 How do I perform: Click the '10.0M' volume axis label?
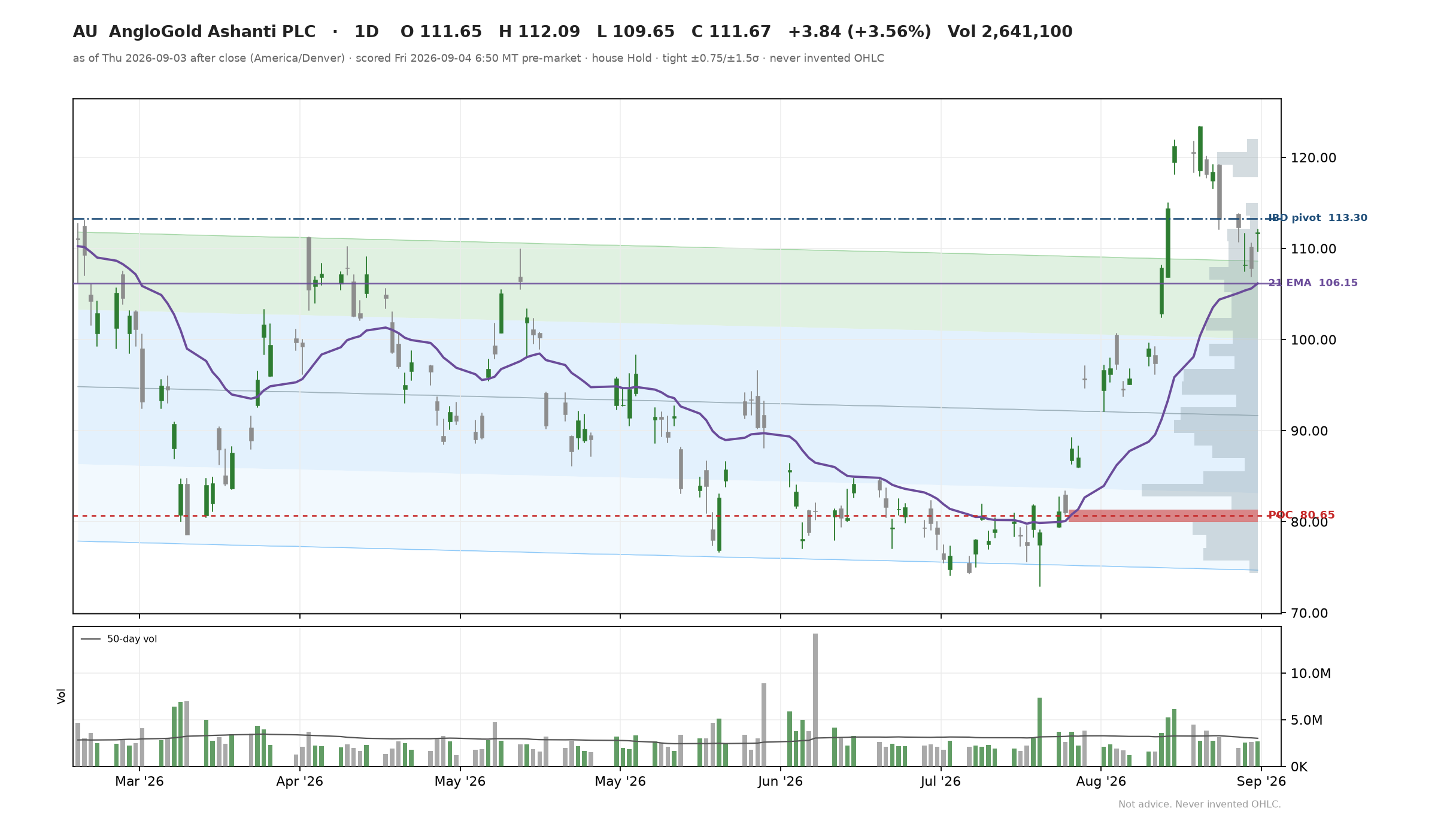click(x=1311, y=674)
